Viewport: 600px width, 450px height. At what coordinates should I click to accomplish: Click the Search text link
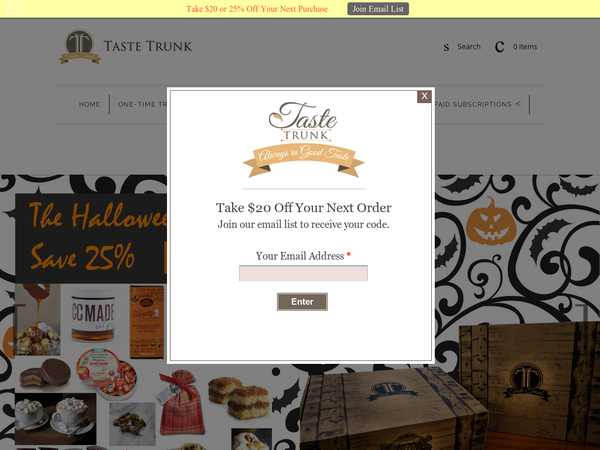[x=469, y=47]
